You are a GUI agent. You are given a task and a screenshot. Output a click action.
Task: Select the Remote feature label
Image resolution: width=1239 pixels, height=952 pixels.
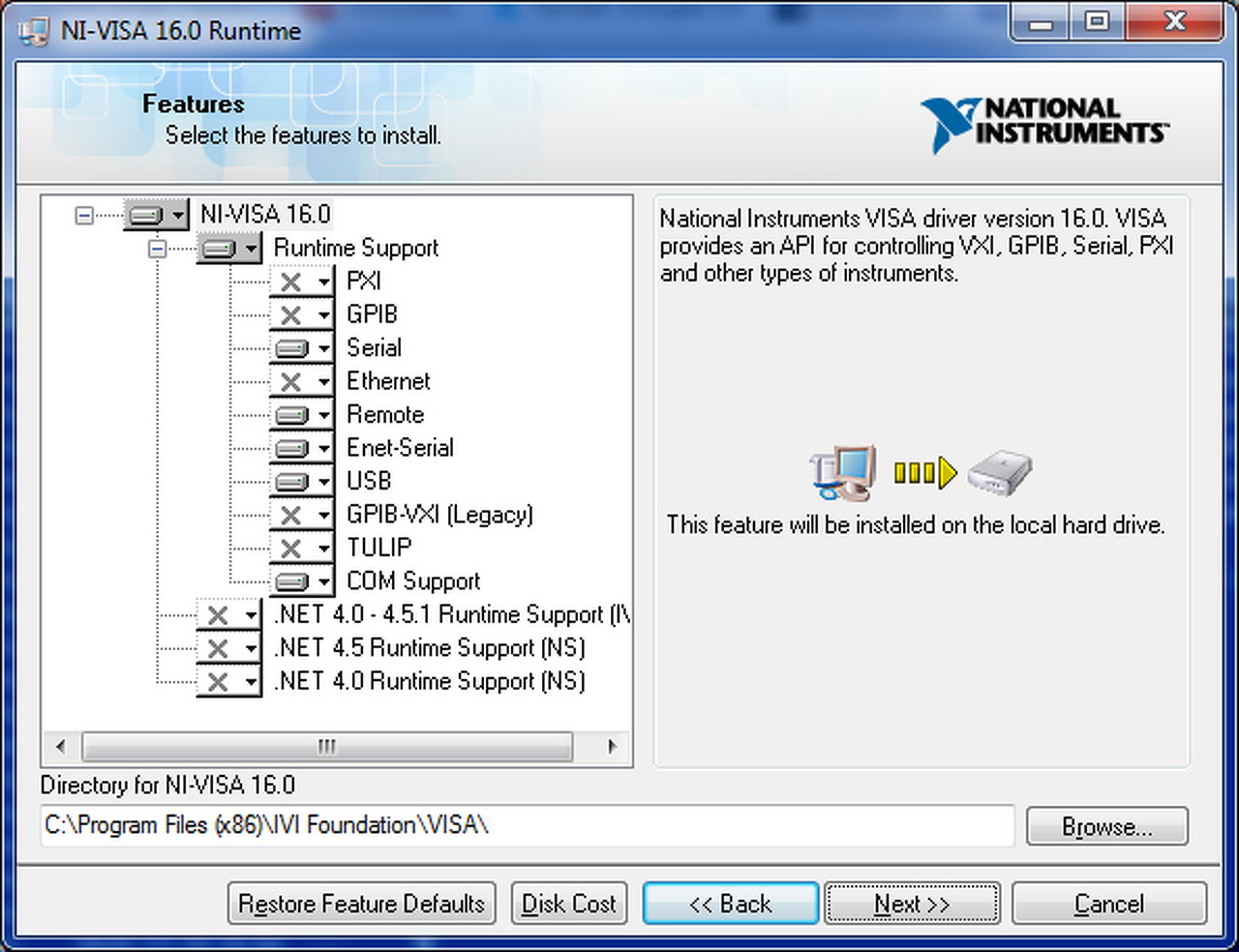(x=385, y=415)
